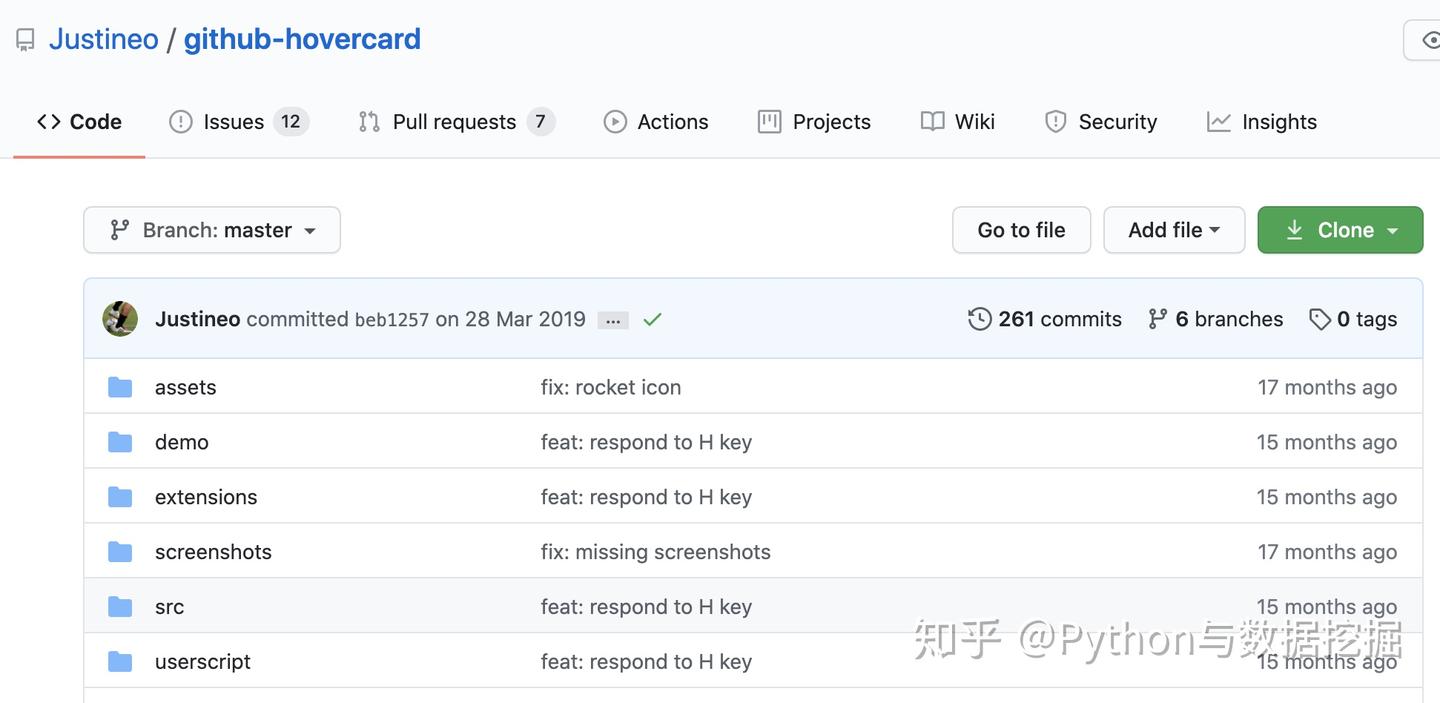Open the Wiki tab
The height and width of the screenshot is (703, 1440).
pos(973,121)
